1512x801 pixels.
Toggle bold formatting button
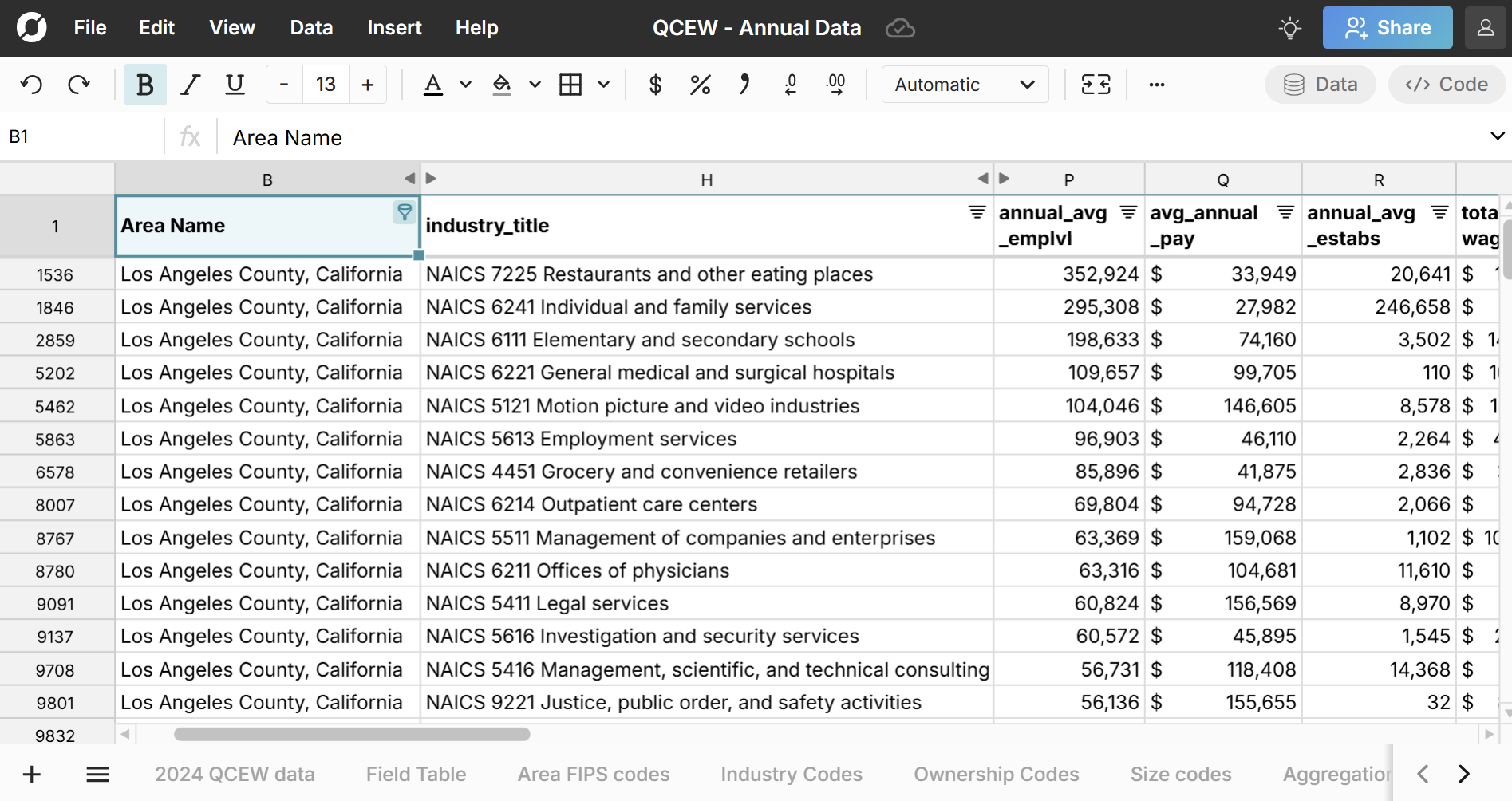click(x=145, y=85)
